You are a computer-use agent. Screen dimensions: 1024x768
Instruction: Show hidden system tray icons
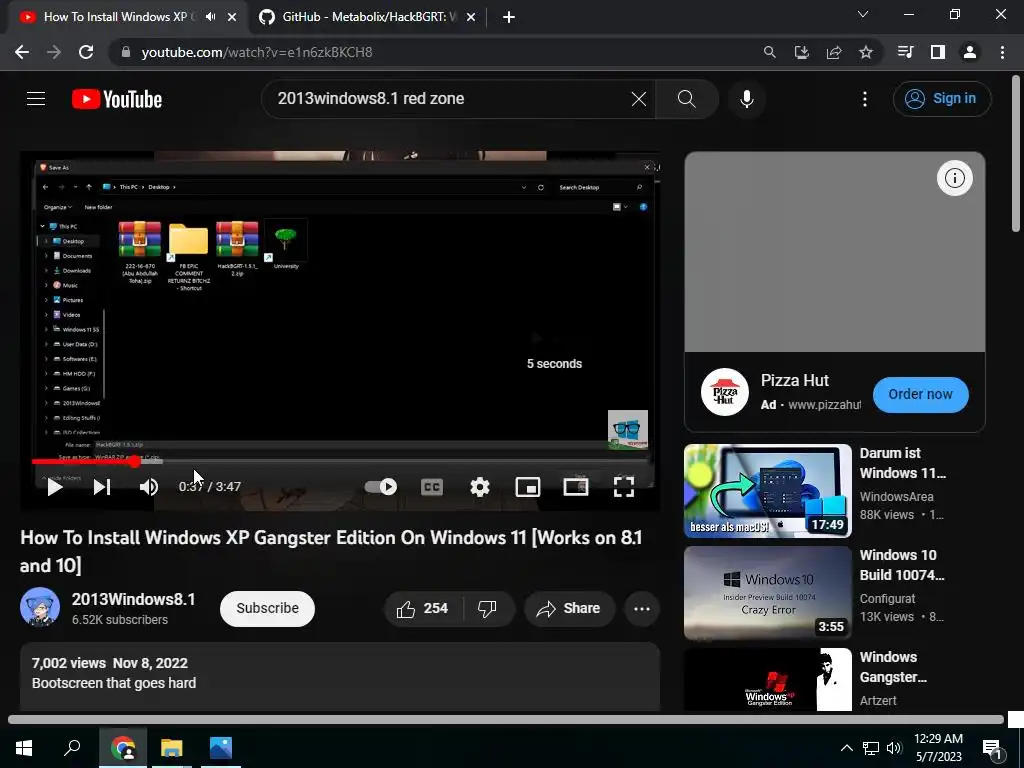point(846,748)
